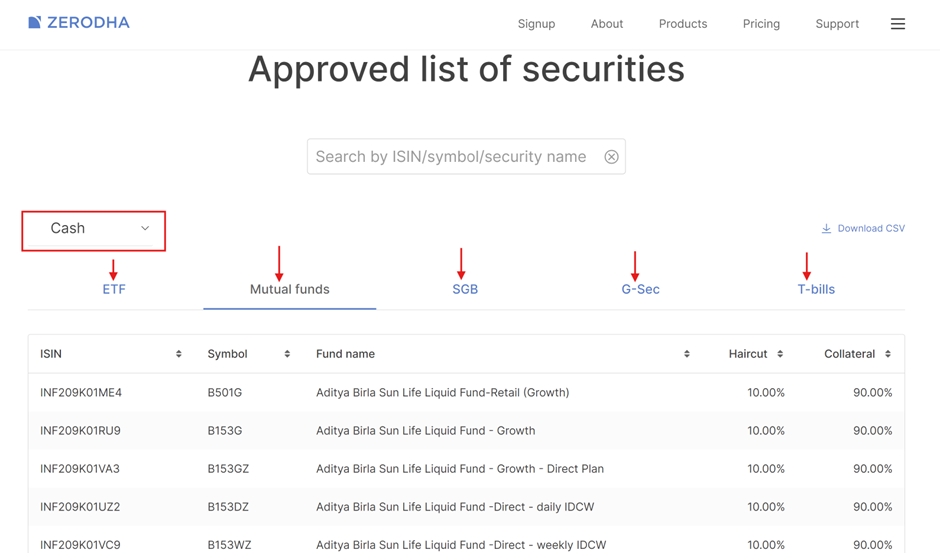Click the Symbol column header label
This screenshot has height=553, width=940.
(x=227, y=354)
